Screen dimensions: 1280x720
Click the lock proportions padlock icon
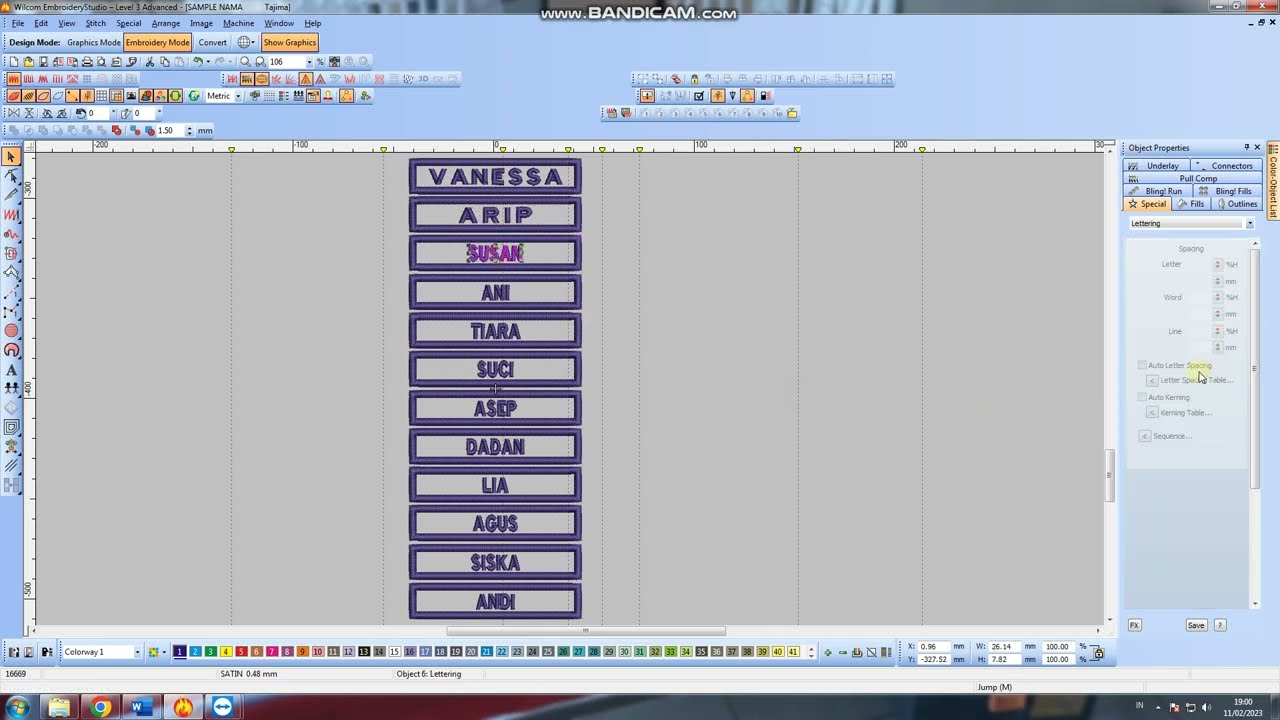1098,653
